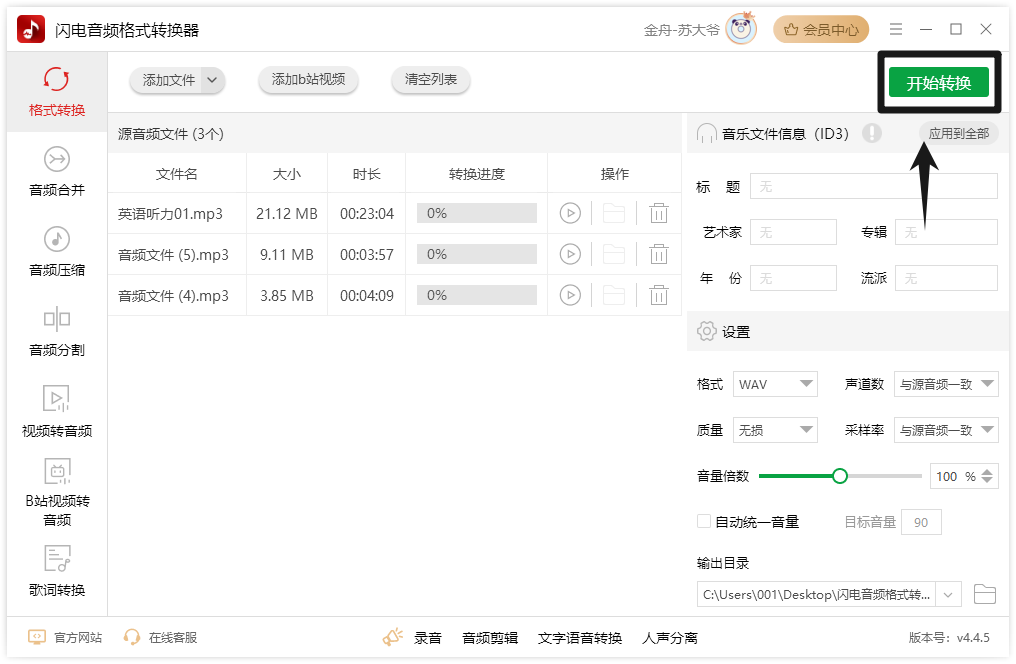Click the 大小 column header
1016x664 pixels.
pyautogui.click(x=287, y=174)
